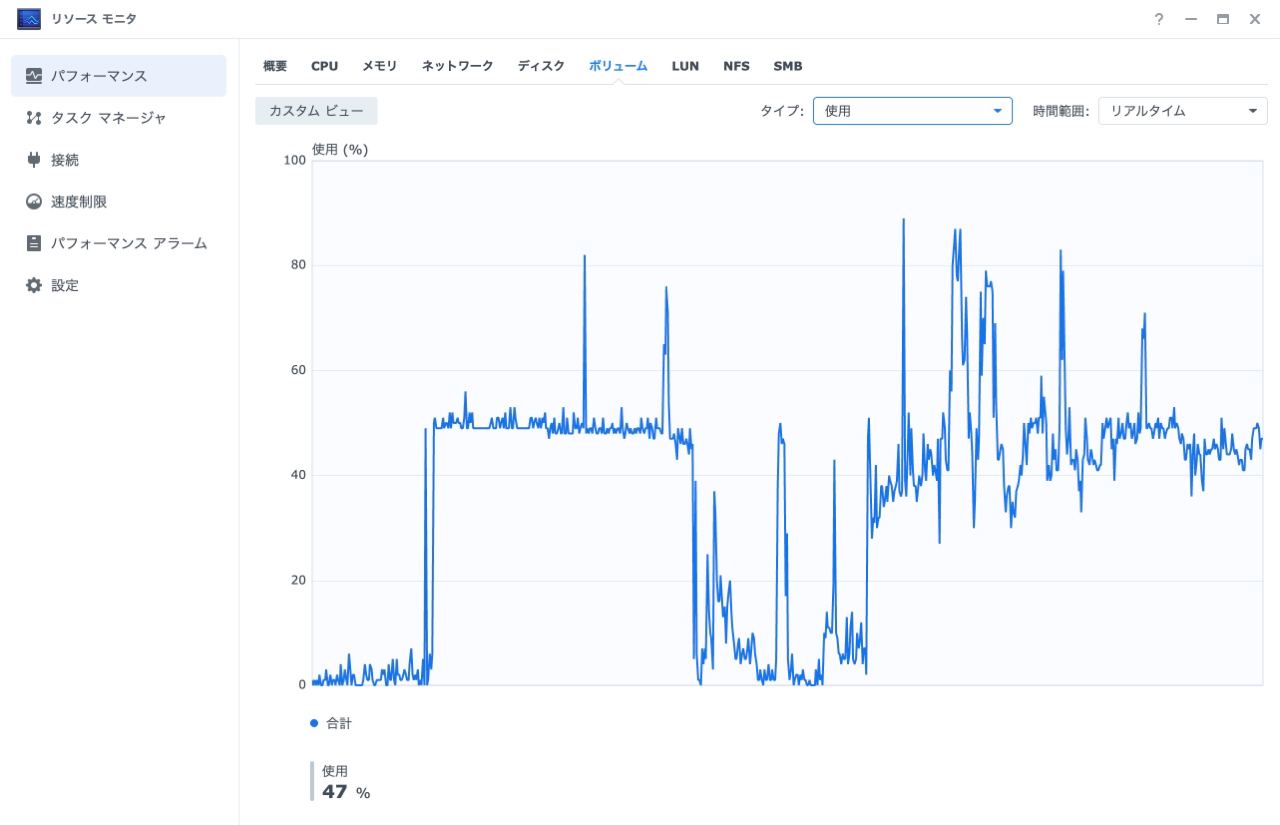Click the tallest peak on usage graph
This screenshot has height=825, width=1280.
[x=903, y=221]
